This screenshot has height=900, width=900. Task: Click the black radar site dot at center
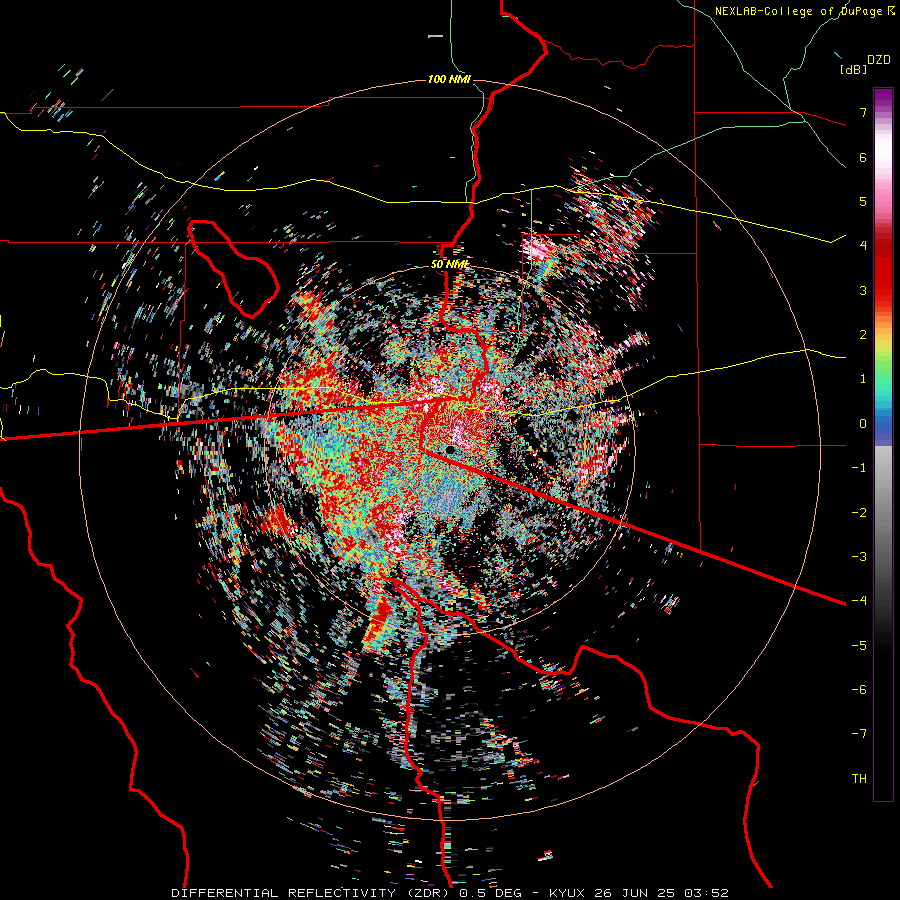(451, 450)
